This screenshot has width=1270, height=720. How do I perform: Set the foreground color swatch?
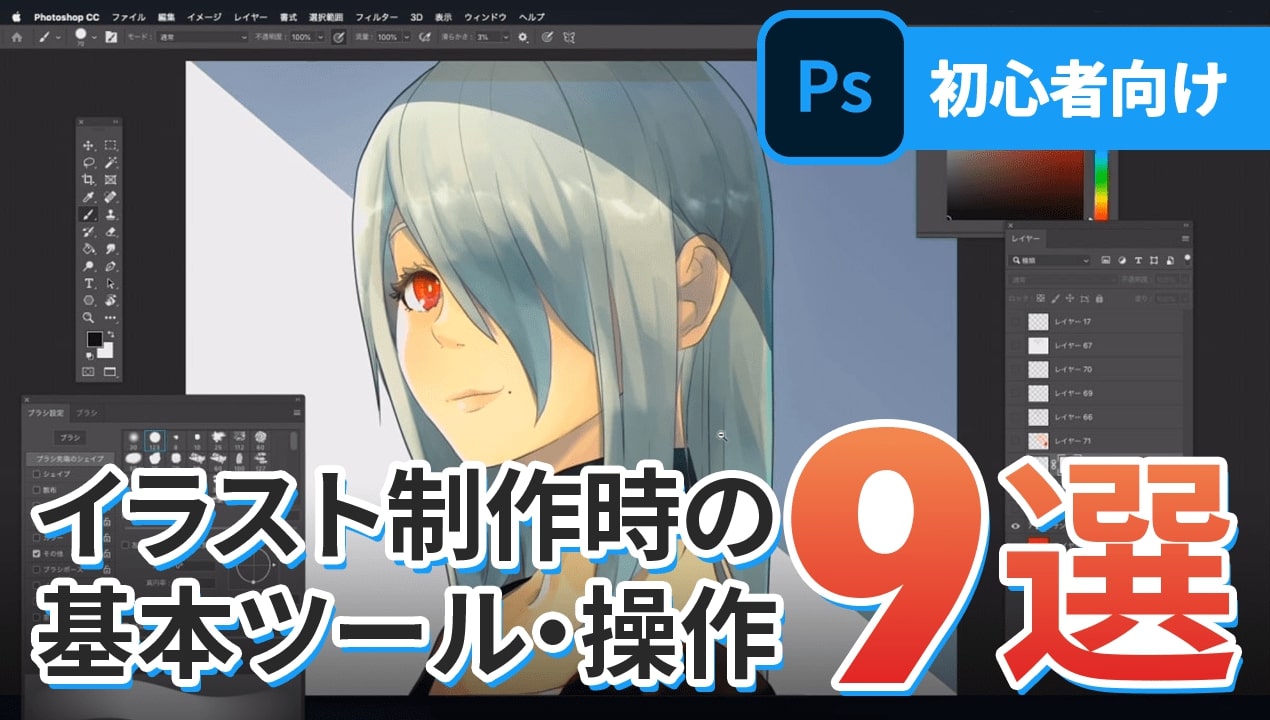click(x=93, y=341)
